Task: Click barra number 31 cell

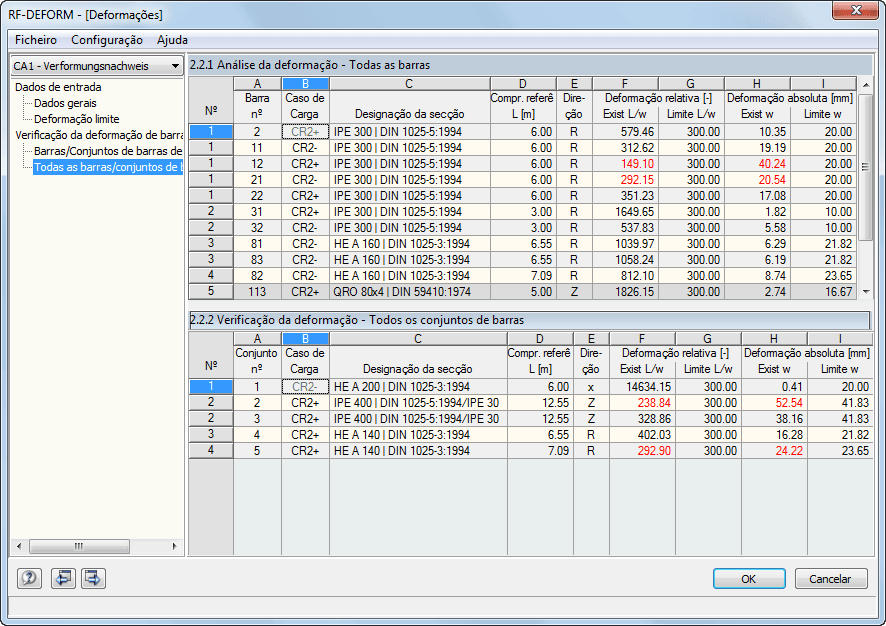Action: pyautogui.click(x=257, y=212)
